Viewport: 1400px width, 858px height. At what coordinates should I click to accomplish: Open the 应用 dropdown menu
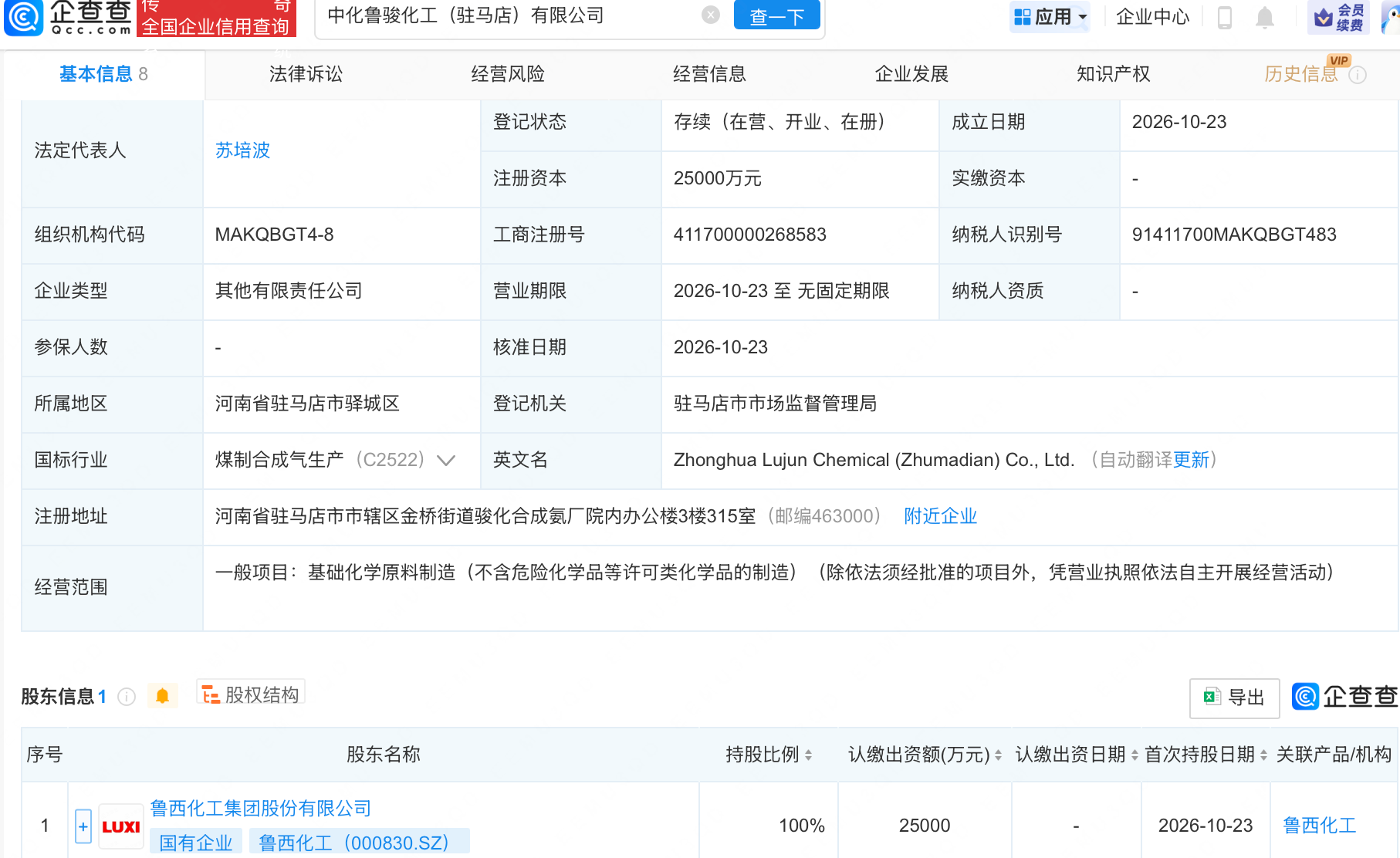tap(1050, 16)
